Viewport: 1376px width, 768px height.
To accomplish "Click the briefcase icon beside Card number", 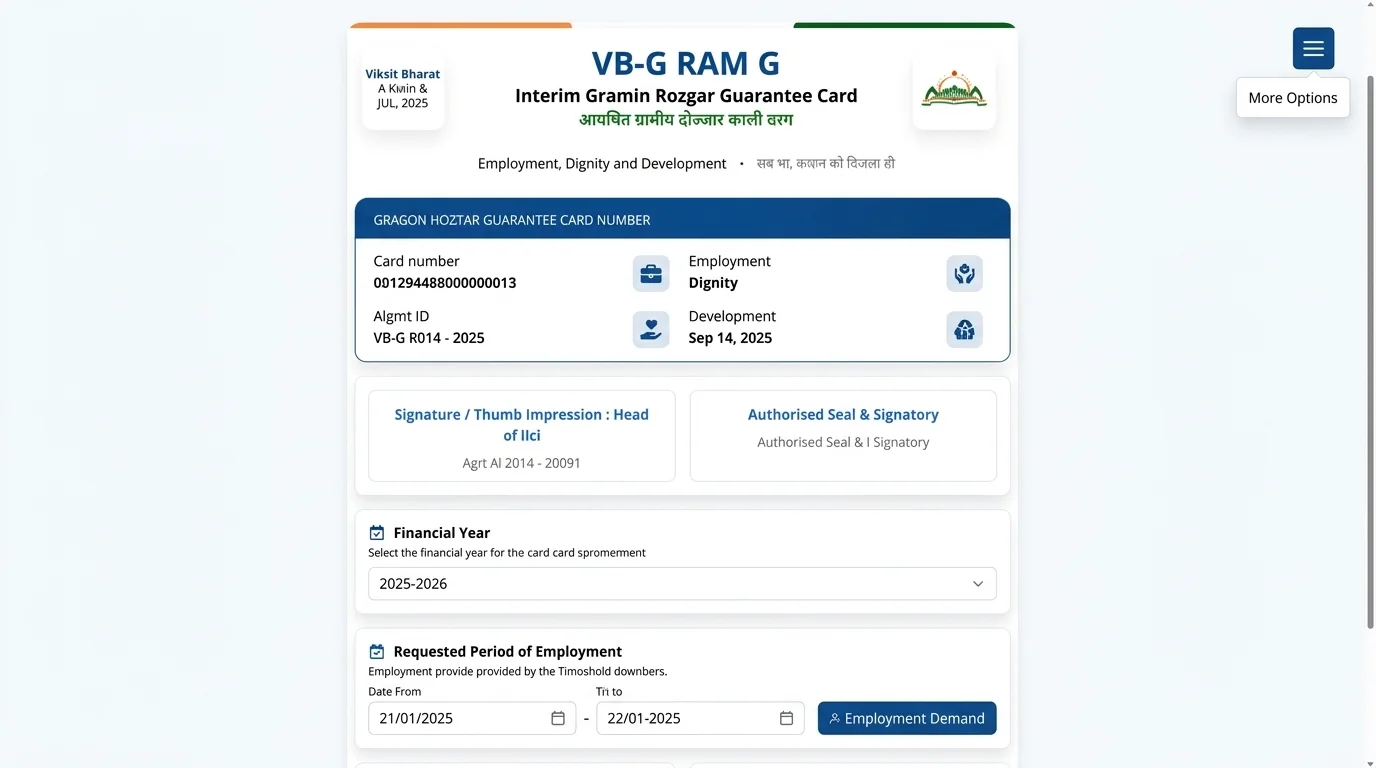I will coord(651,274).
